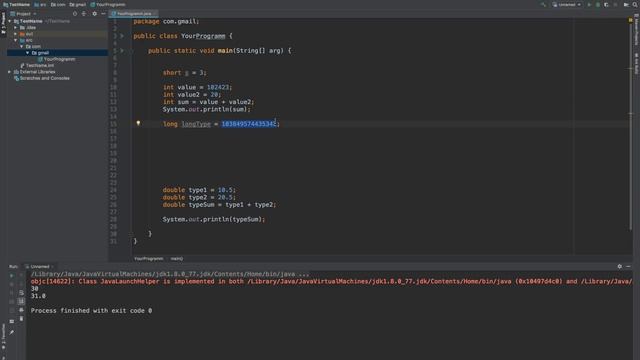Select Scratches and Consoles in project tree
The height and width of the screenshot is (360, 640).
(x=42, y=78)
